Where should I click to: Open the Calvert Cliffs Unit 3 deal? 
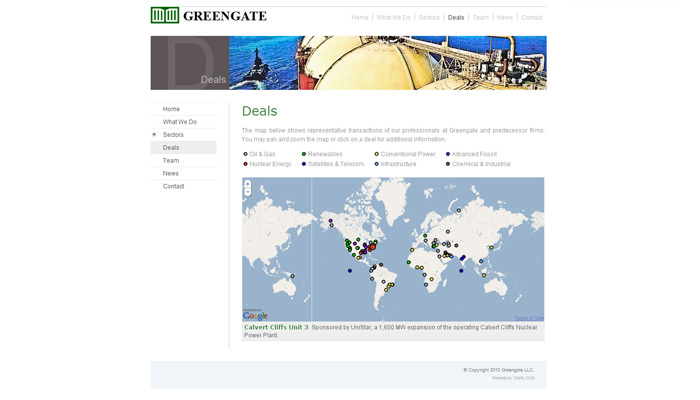[x=276, y=327]
